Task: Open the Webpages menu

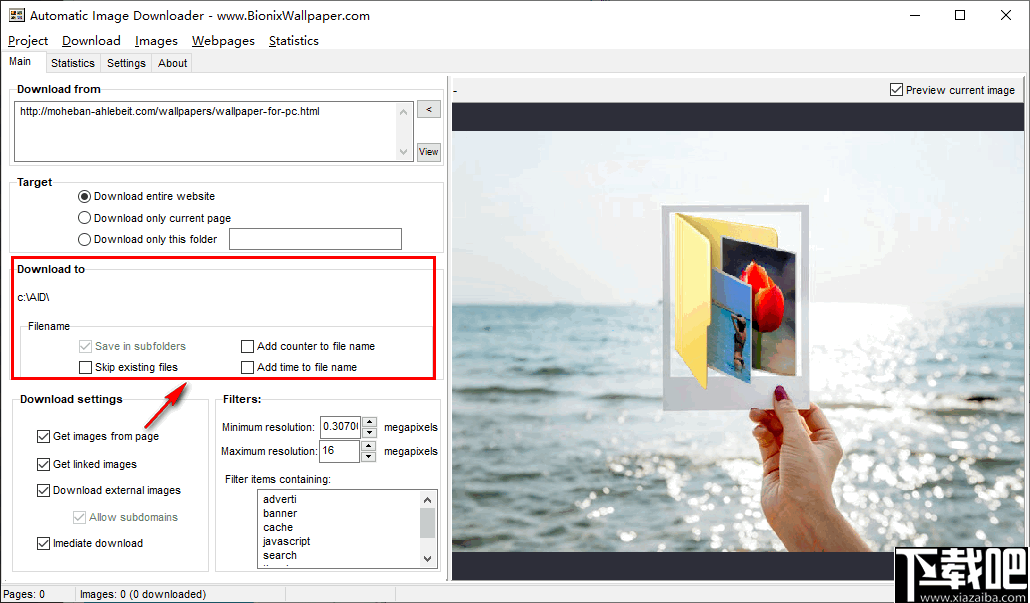Action: pos(223,40)
